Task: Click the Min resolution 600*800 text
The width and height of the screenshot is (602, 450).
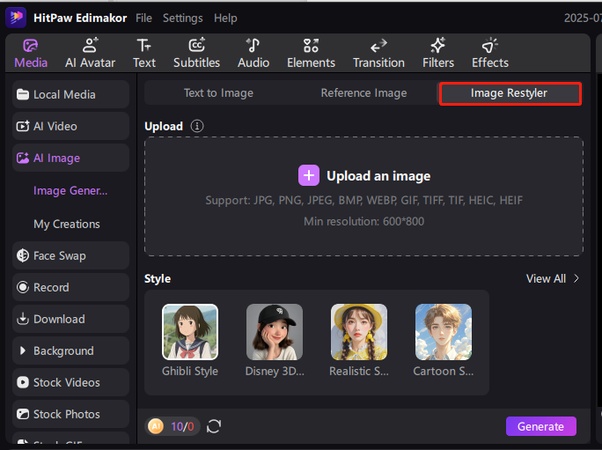Action: [364, 222]
